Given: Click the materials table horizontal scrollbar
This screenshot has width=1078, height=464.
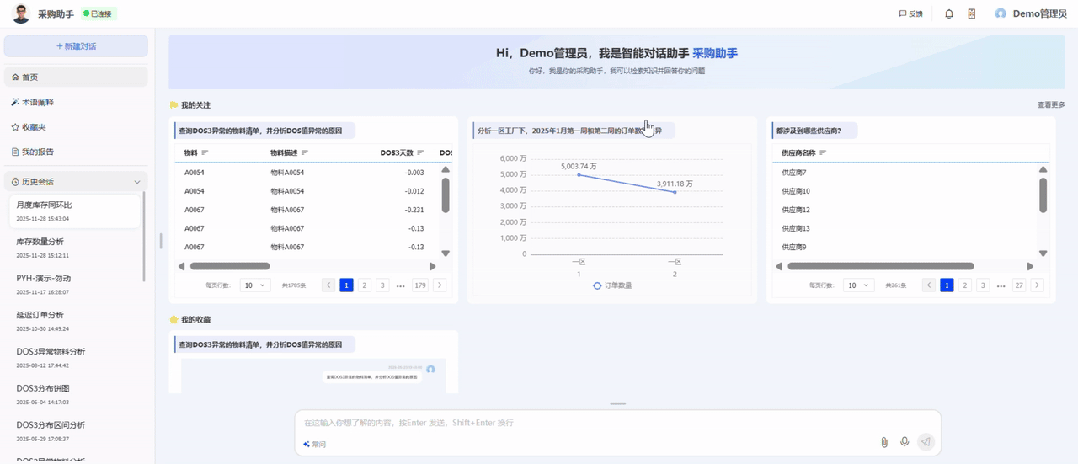Looking at the screenshot, I should [x=230, y=266].
